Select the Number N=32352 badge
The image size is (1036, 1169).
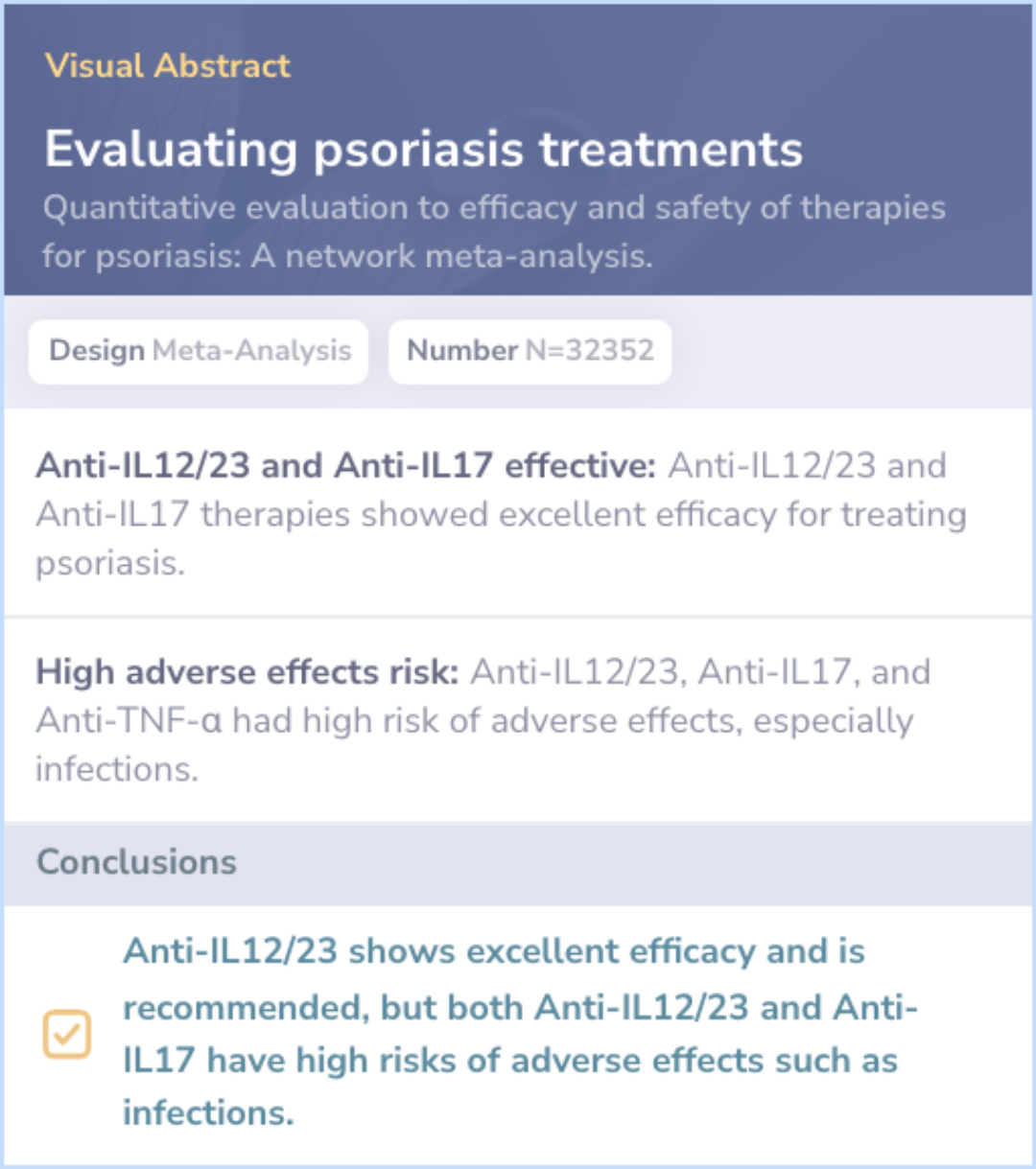click(530, 351)
